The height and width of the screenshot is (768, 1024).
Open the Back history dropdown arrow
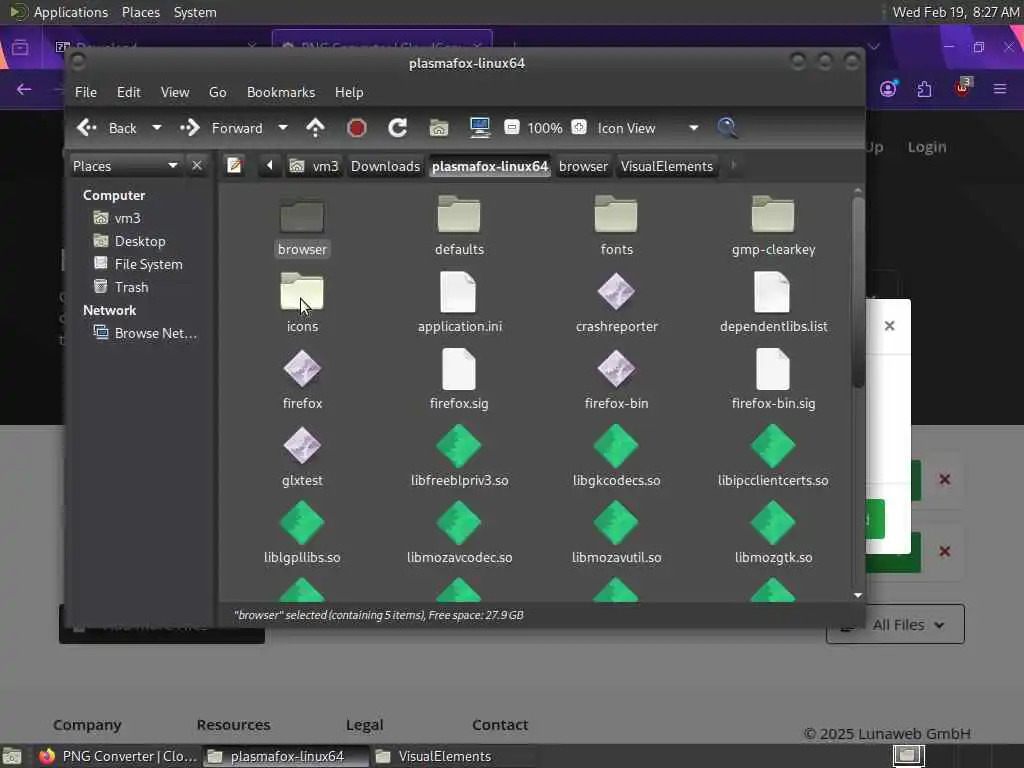tap(157, 128)
